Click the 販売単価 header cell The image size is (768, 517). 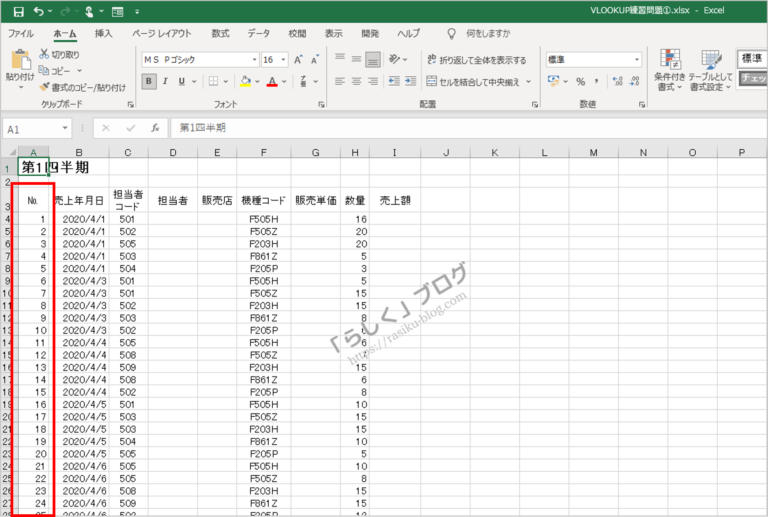click(x=315, y=200)
